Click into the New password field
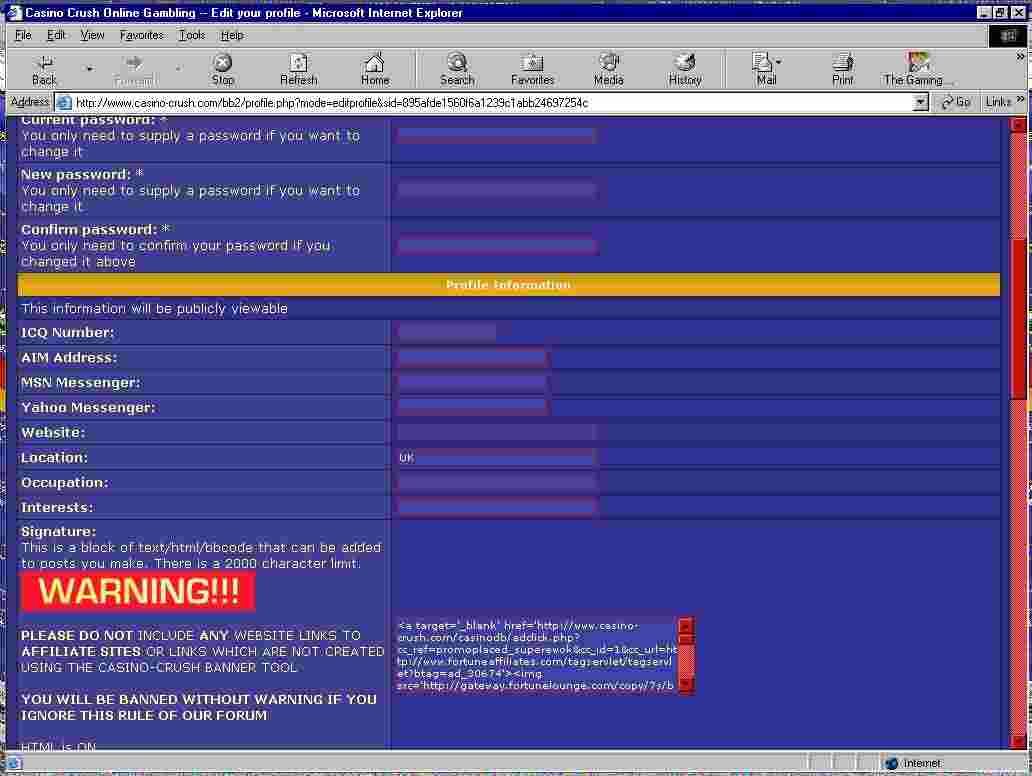1032x776 pixels. tap(497, 190)
